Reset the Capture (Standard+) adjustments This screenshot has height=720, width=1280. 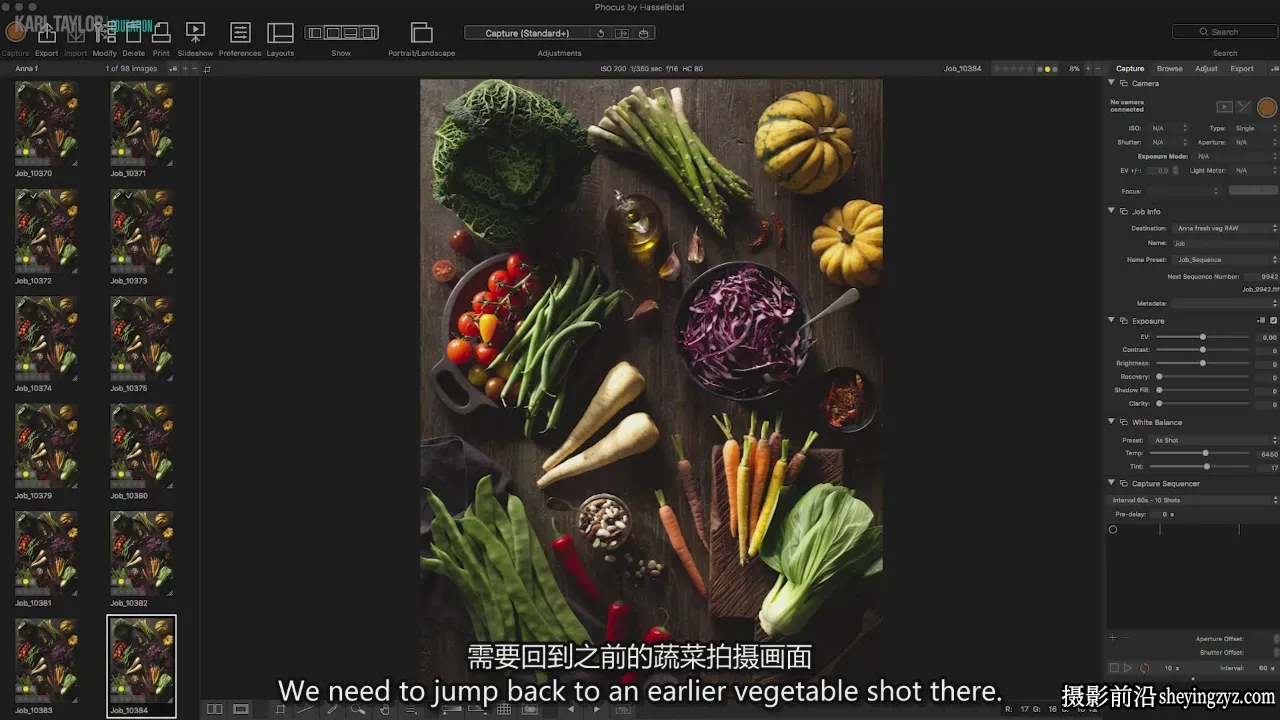pyautogui.click(x=600, y=33)
